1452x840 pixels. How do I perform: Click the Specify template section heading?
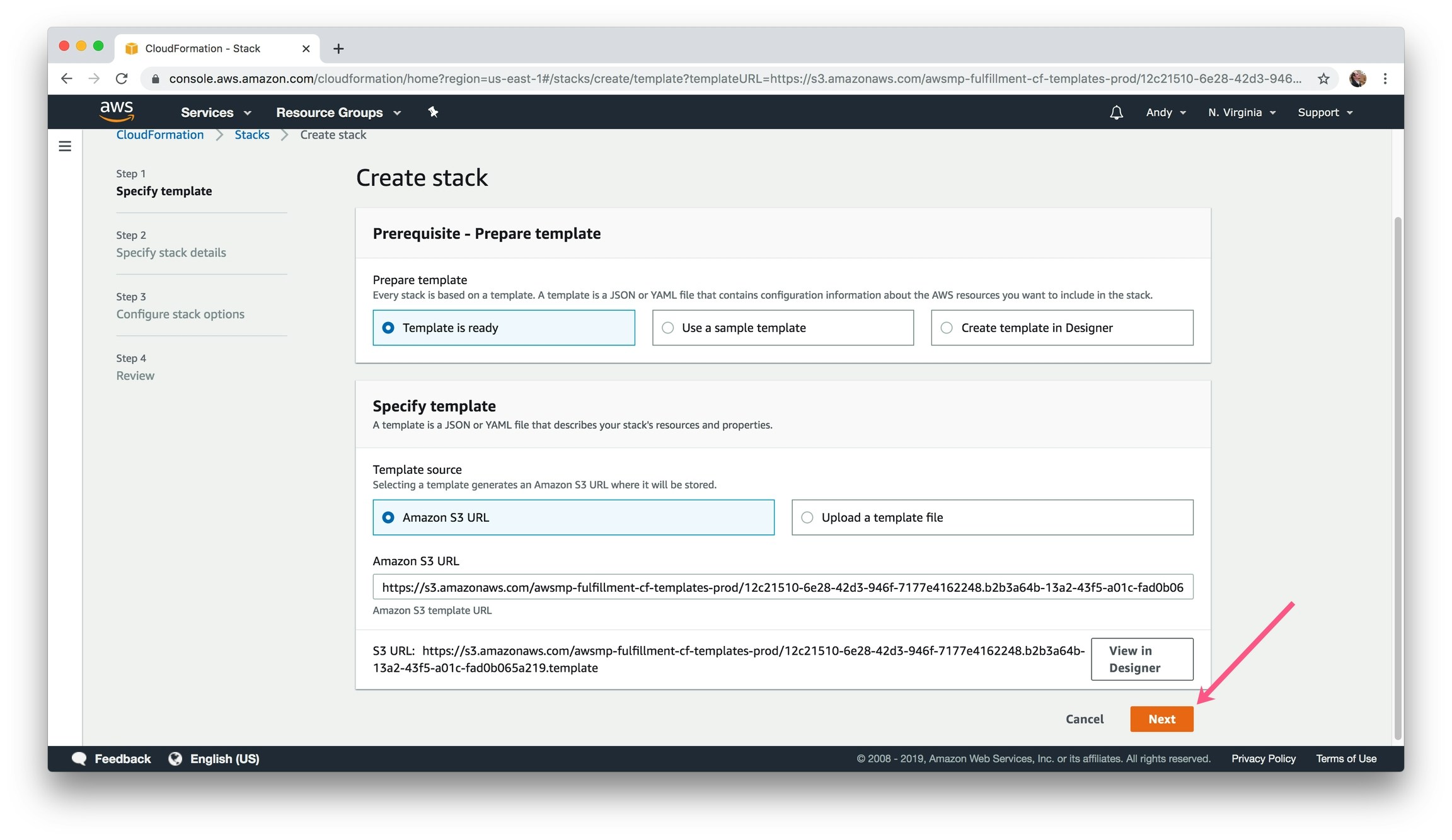point(434,406)
